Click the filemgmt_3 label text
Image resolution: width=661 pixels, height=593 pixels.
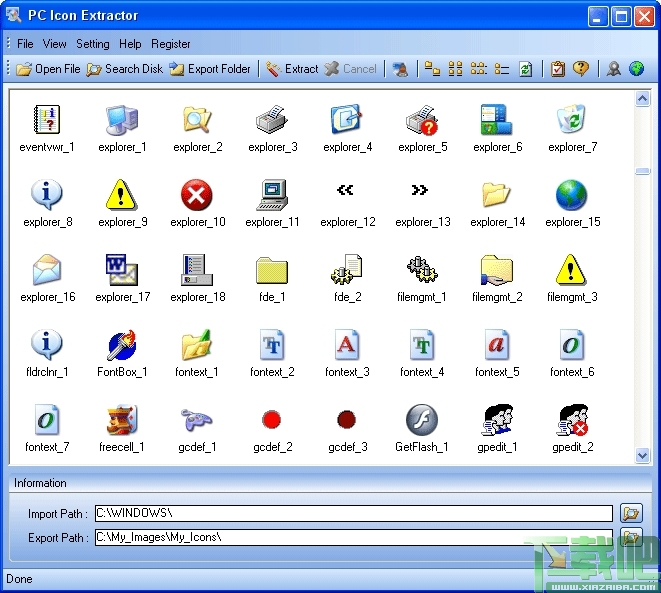click(x=572, y=297)
